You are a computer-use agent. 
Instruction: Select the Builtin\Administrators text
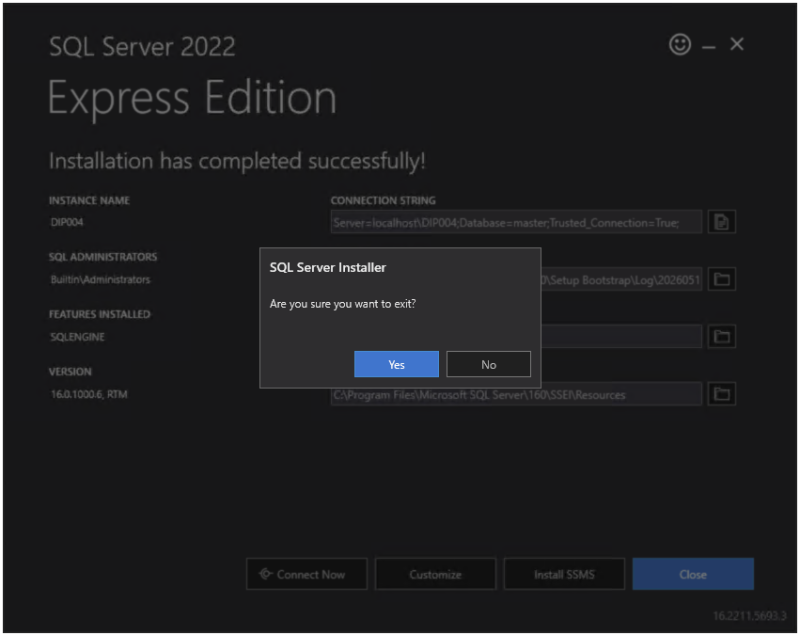[100, 280]
